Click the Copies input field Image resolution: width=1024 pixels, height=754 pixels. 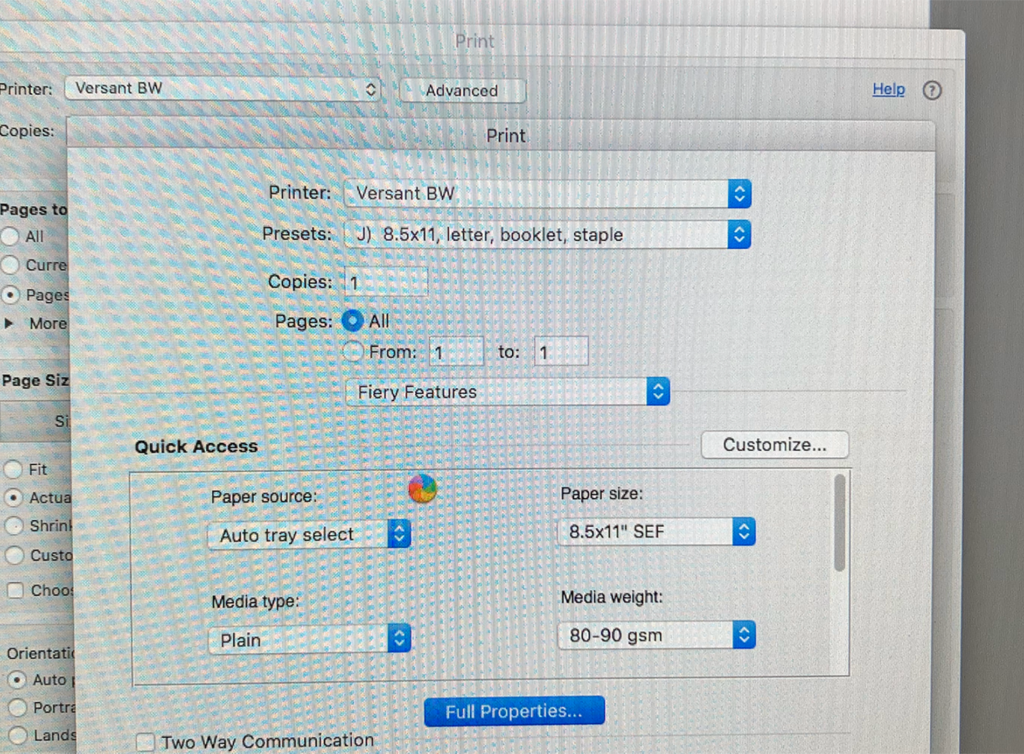pyautogui.click(x=386, y=282)
